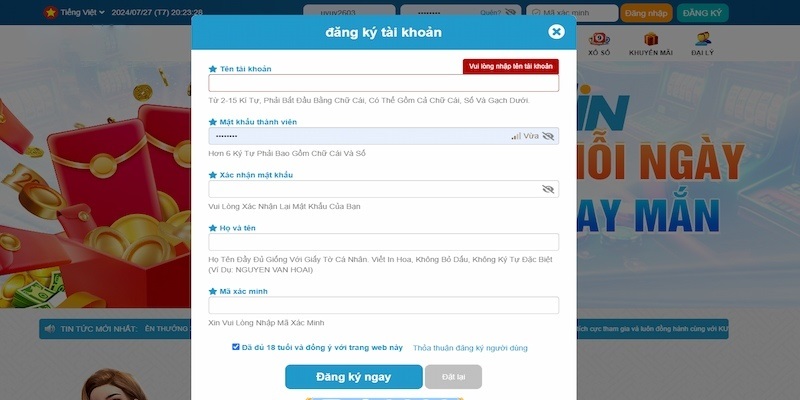This screenshot has height=400, width=800.
Task: Click the Quên? forgot password link
Action: coord(490,12)
